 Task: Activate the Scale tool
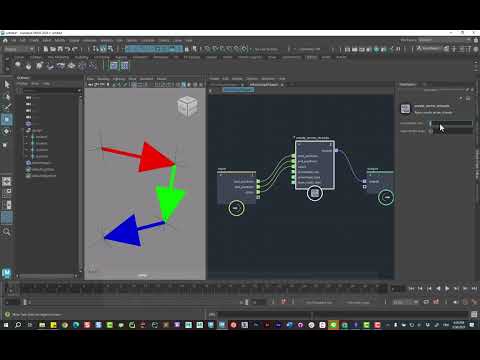tap(5, 145)
